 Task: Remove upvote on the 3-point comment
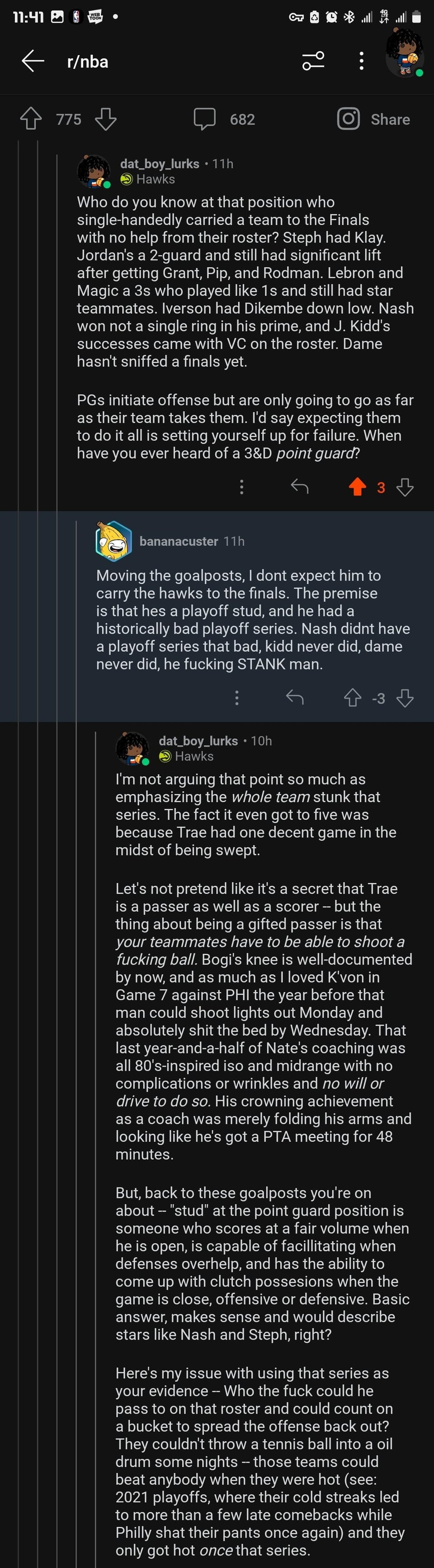coord(357,486)
